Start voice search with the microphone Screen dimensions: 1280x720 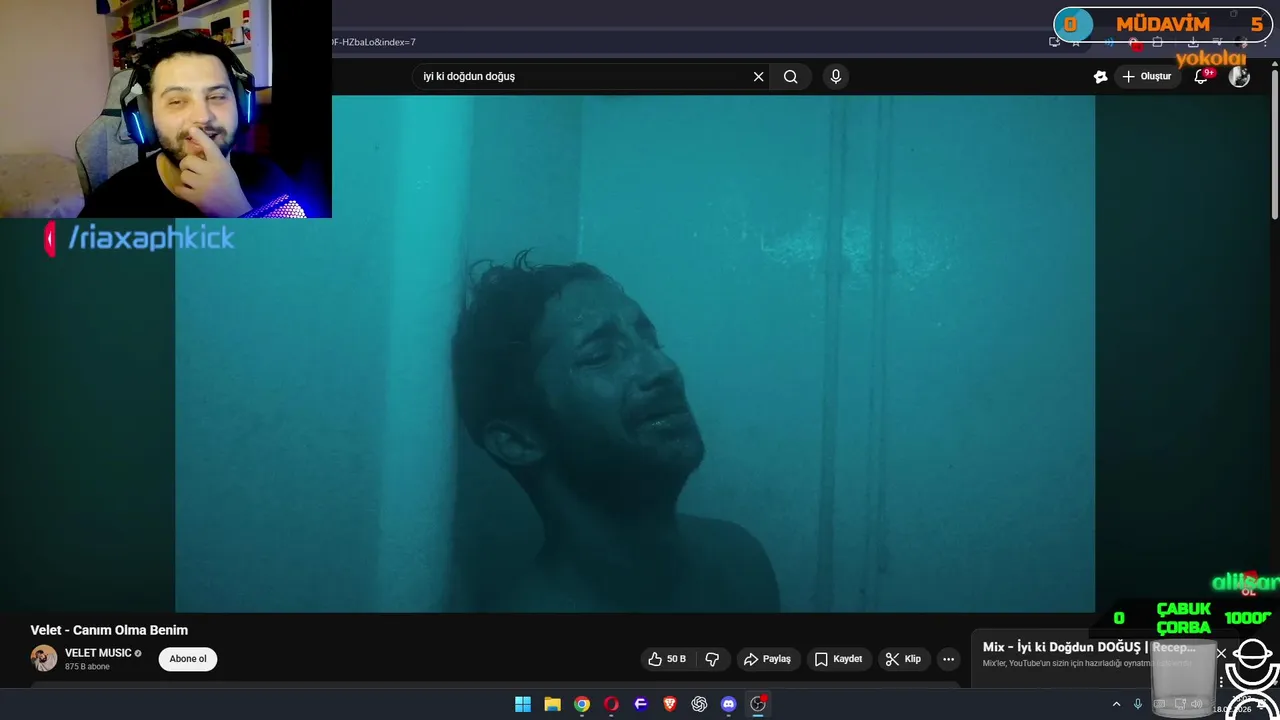point(836,77)
